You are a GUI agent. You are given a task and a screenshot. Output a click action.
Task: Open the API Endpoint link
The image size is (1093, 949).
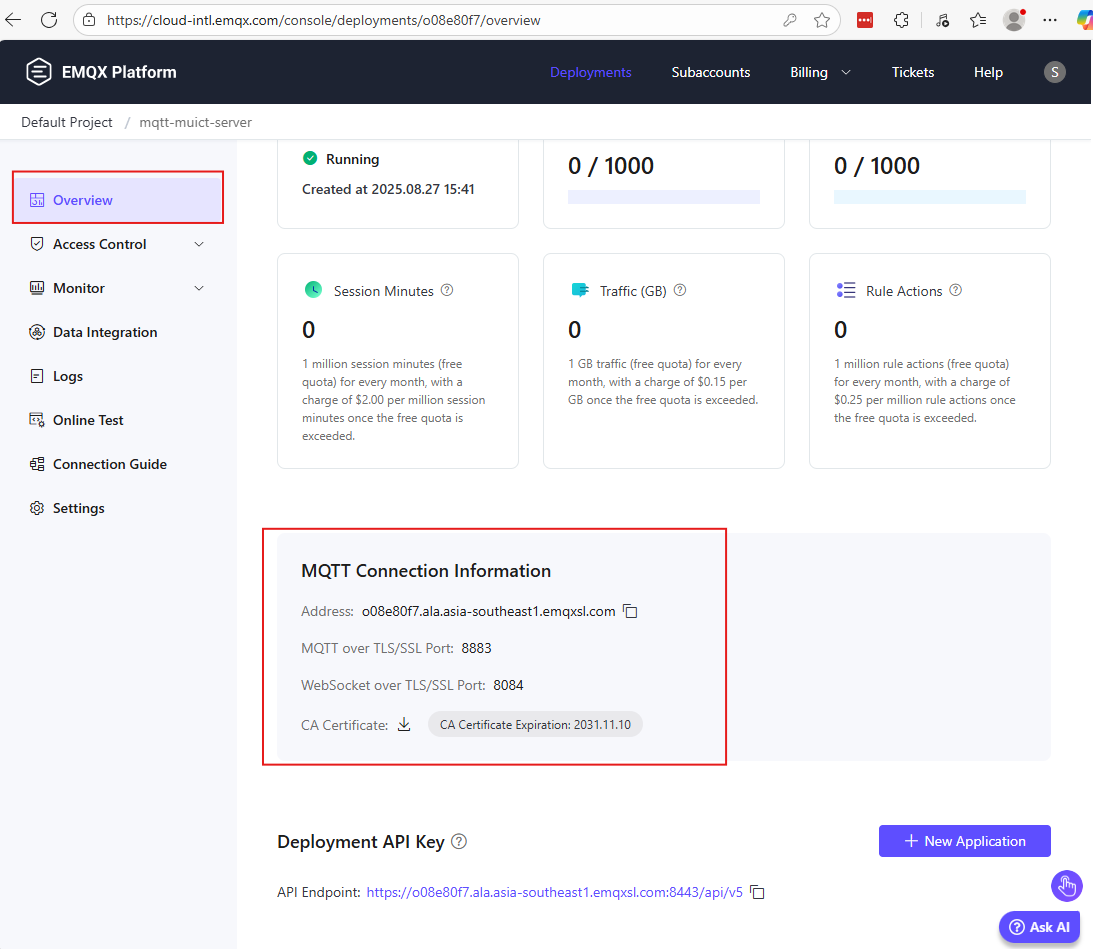click(x=554, y=892)
